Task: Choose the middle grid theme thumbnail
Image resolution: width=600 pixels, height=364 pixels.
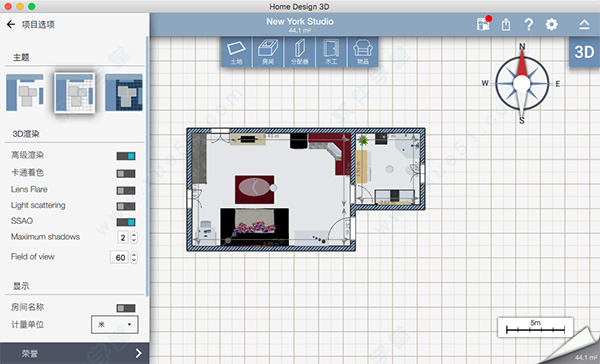Action: coord(75,93)
